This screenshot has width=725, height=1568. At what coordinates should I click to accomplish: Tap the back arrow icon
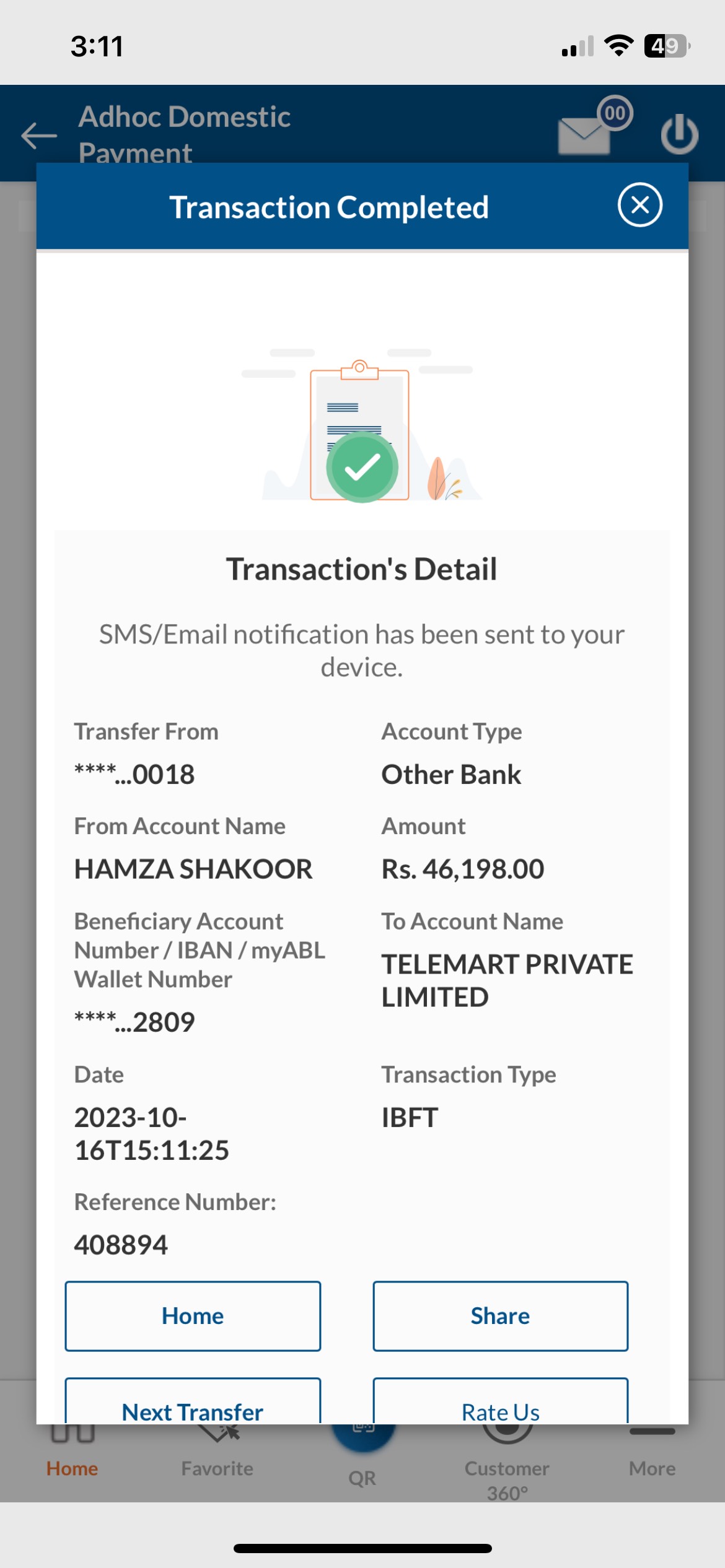(39, 136)
